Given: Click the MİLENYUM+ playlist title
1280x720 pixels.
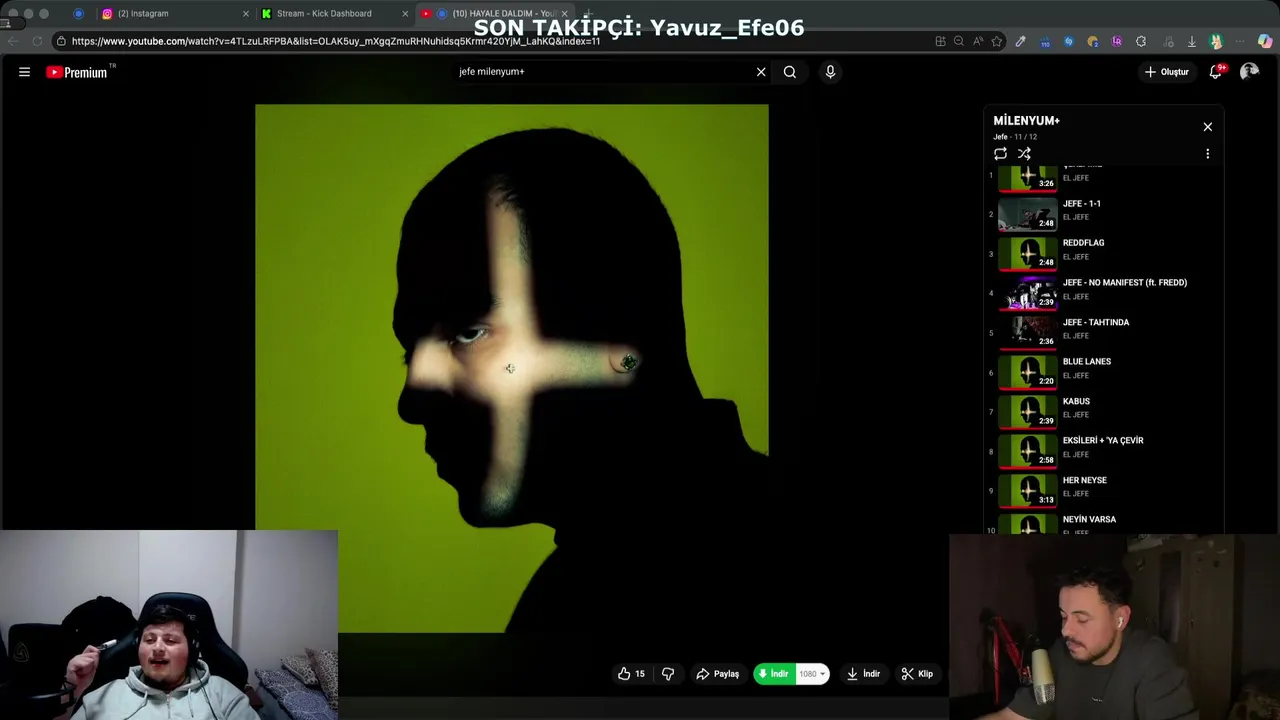Looking at the screenshot, I should click(1026, 120).
